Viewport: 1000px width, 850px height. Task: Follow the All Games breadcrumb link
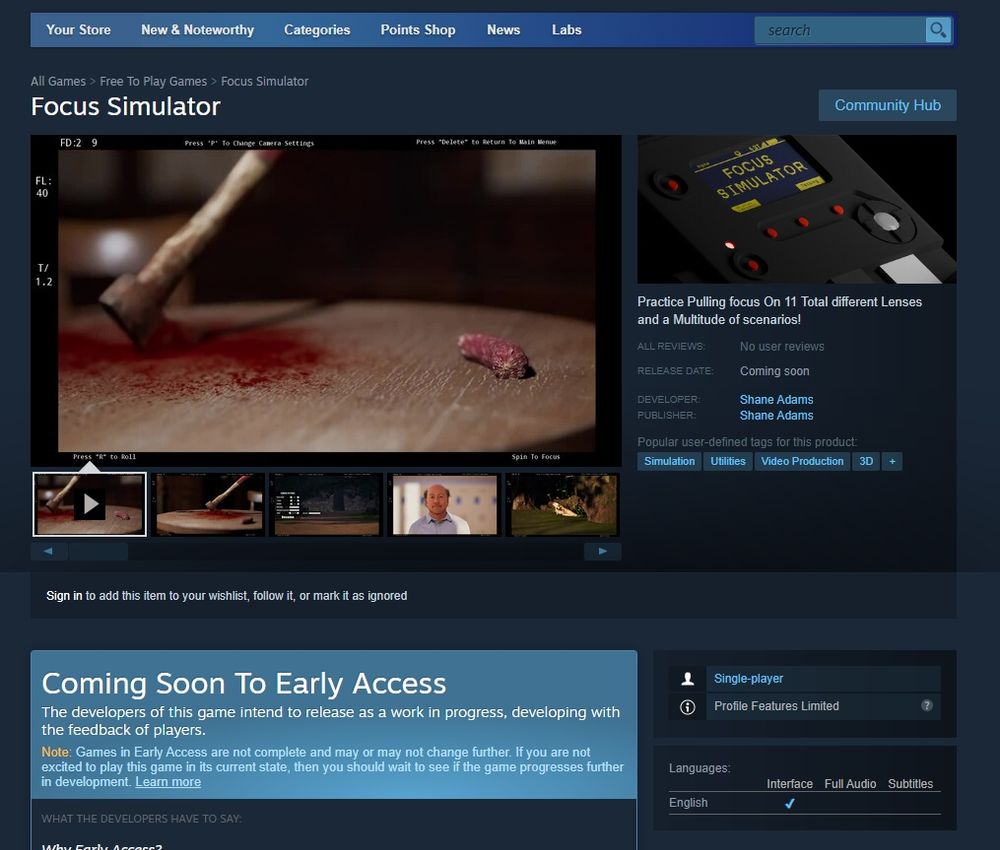point(58,81)
